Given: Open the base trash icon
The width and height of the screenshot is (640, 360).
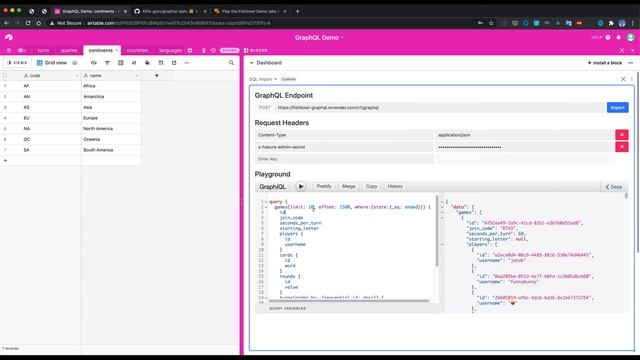Looking at the screenshot, I should (203, 51).
